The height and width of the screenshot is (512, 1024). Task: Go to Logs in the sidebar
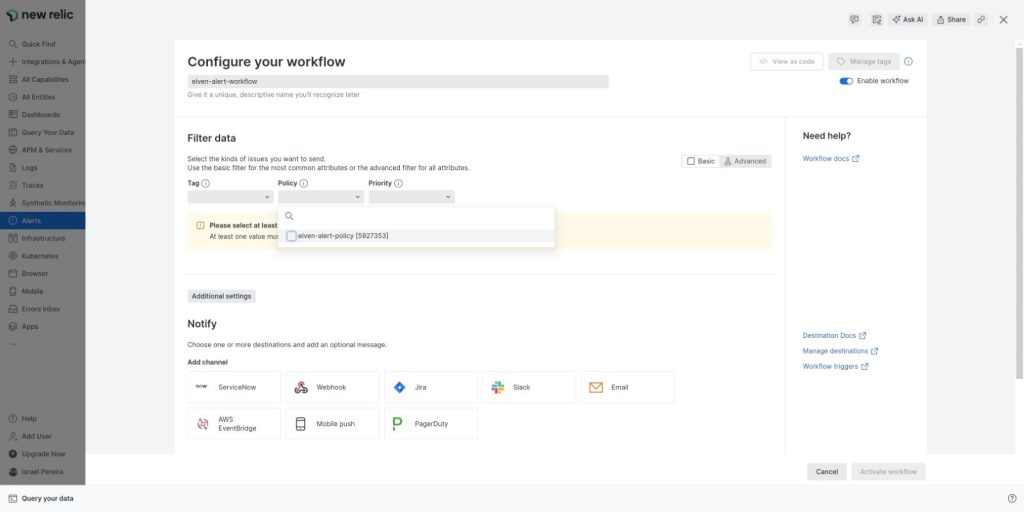pyautogui.click(x=30, y=168)
